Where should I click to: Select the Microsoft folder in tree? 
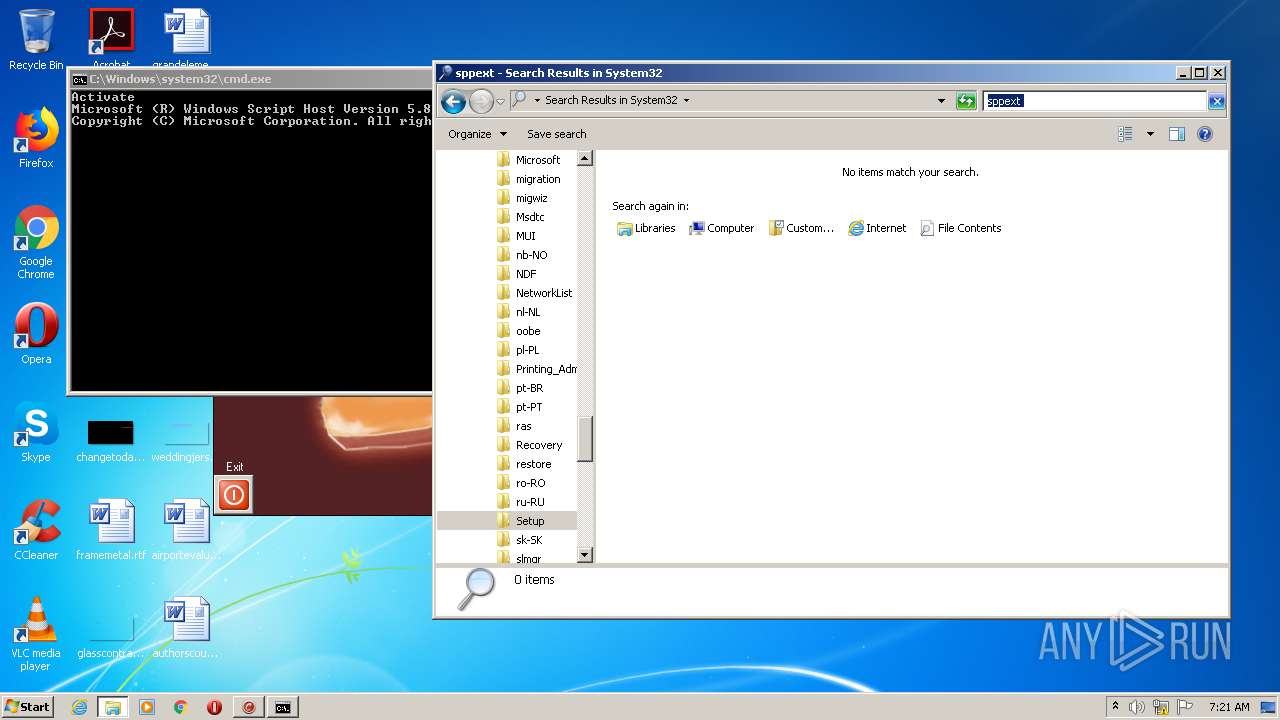pos(536,160)
